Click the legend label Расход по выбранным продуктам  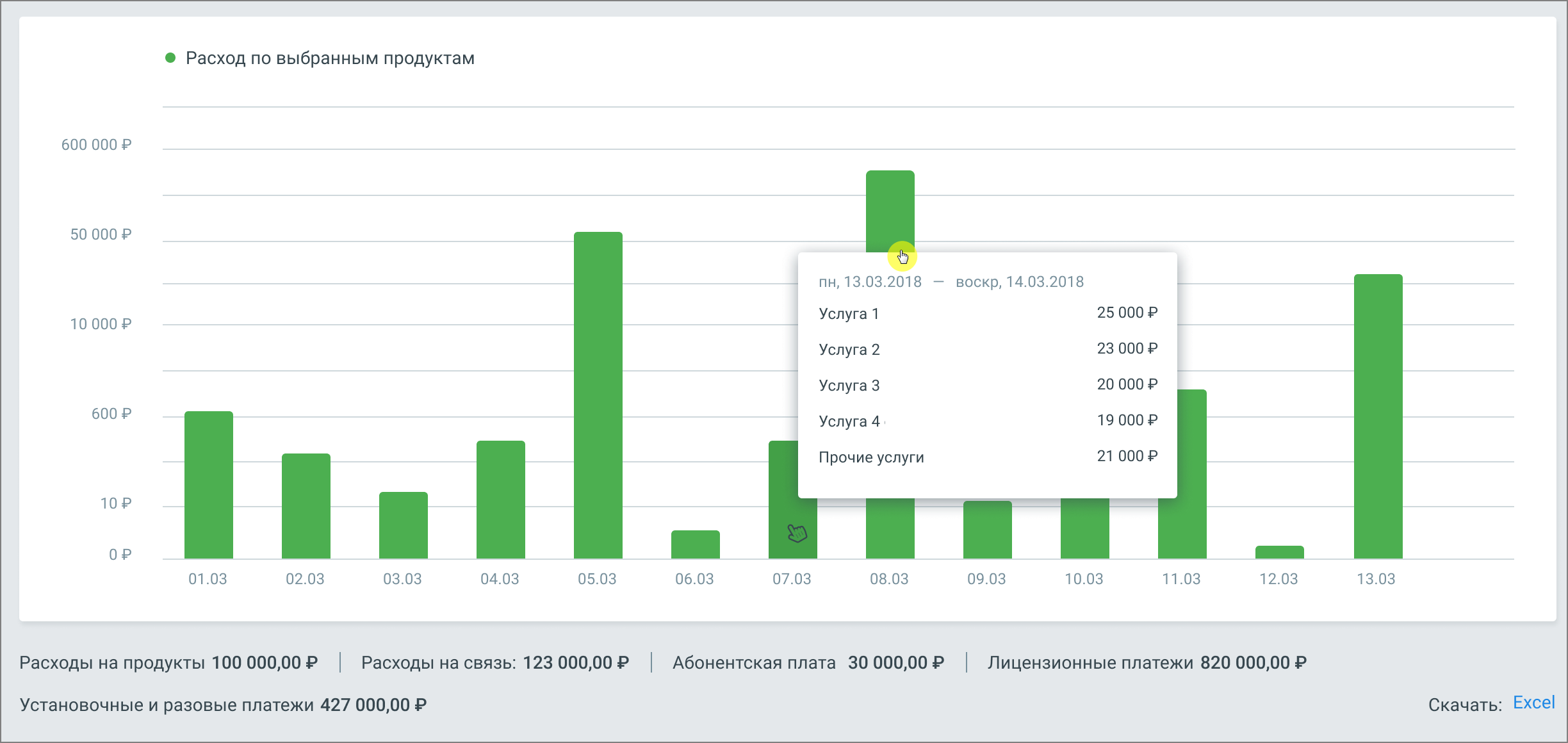[x=330, y=58]
